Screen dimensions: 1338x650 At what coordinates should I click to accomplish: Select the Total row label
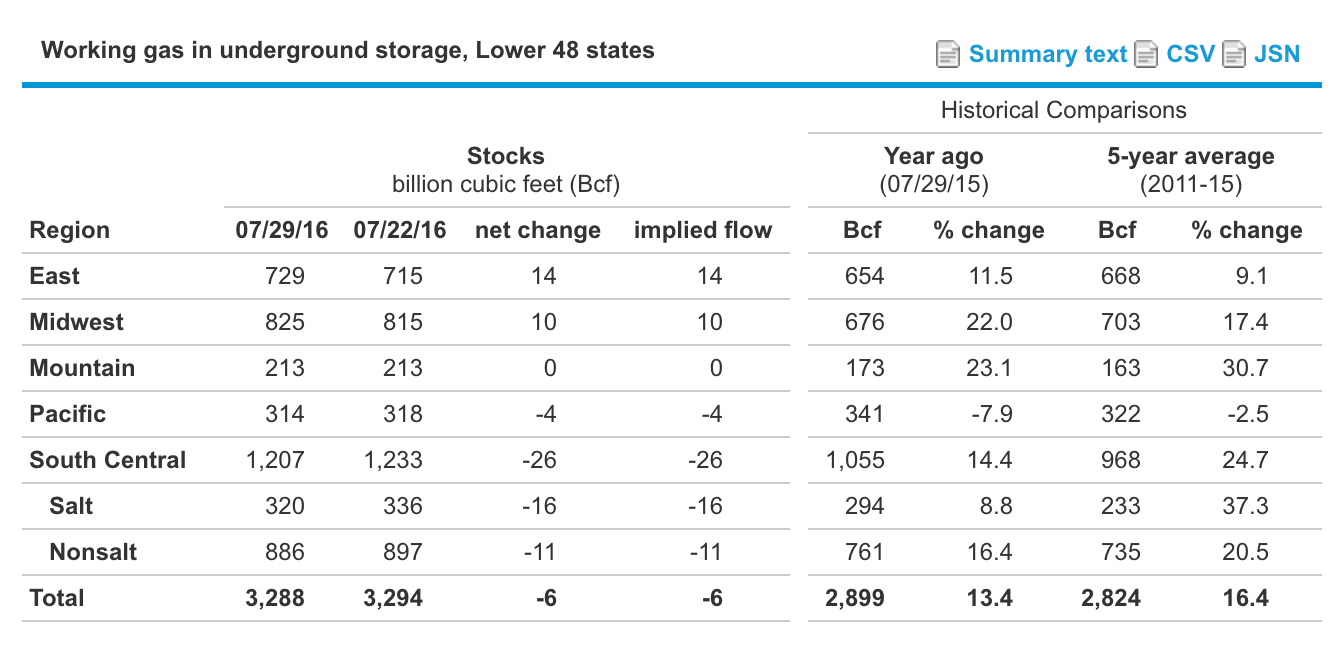pyautogui.click(x=55, y=598)
